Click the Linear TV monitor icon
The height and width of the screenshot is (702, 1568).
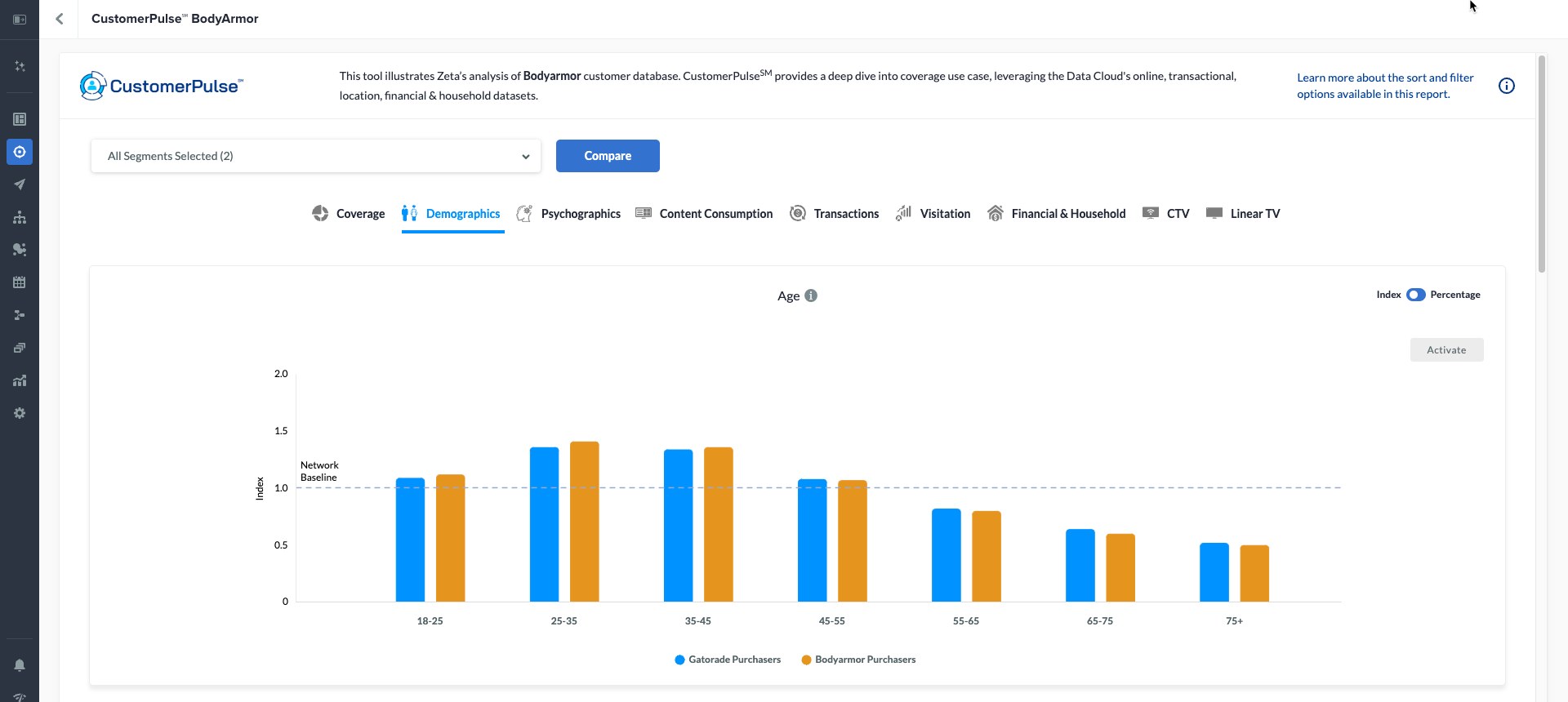point(1214,213)
